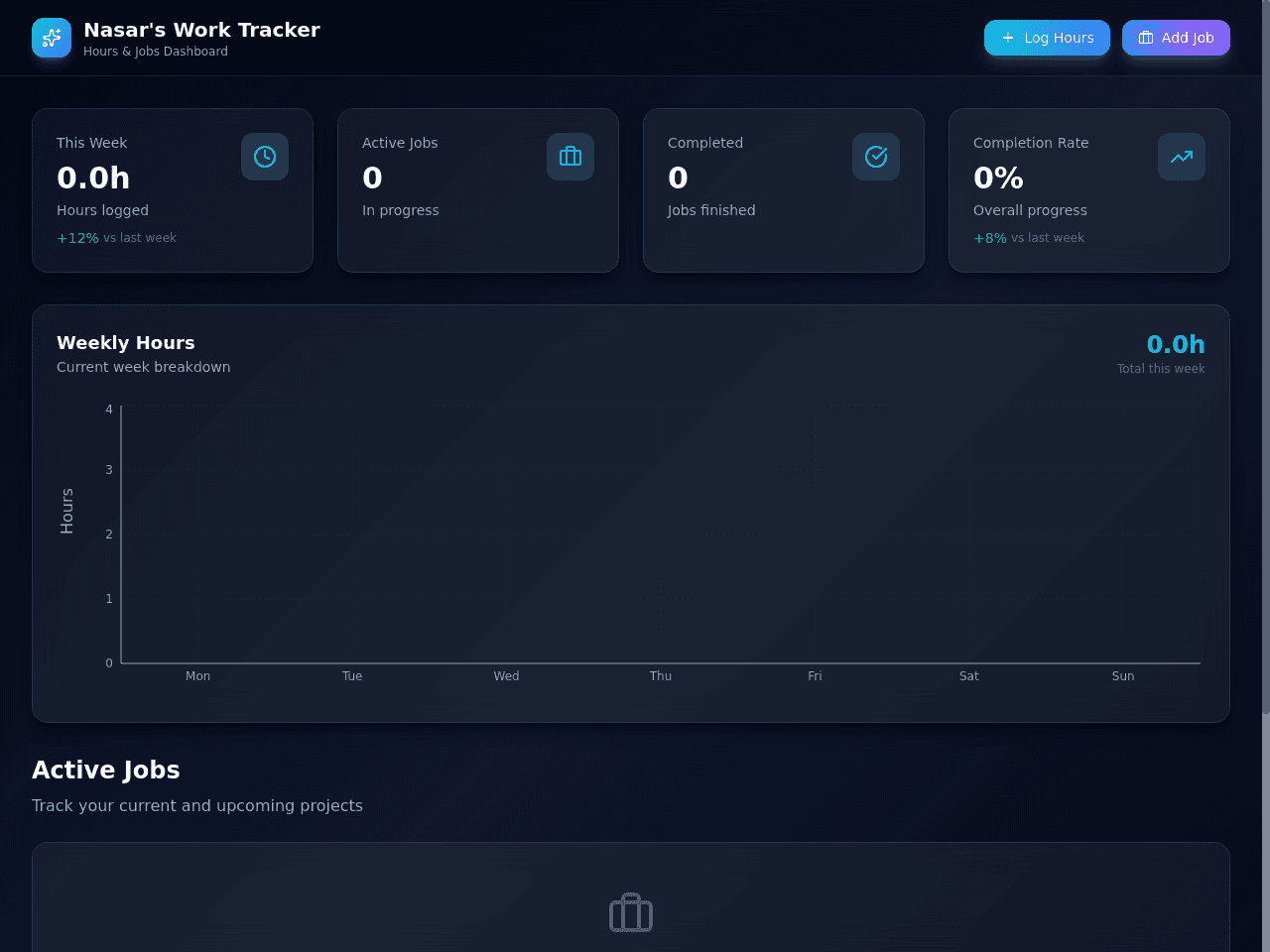
Task: Click the briefcase icon in Active Jobs card
Action: pos(571,157)
